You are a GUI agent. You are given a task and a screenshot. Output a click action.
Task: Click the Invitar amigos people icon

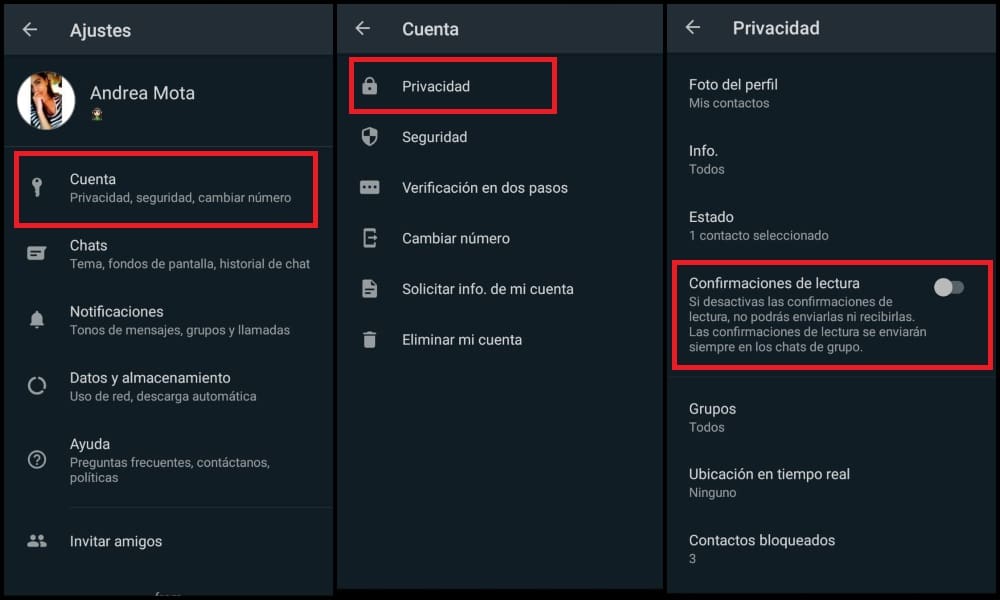(36, 541)
